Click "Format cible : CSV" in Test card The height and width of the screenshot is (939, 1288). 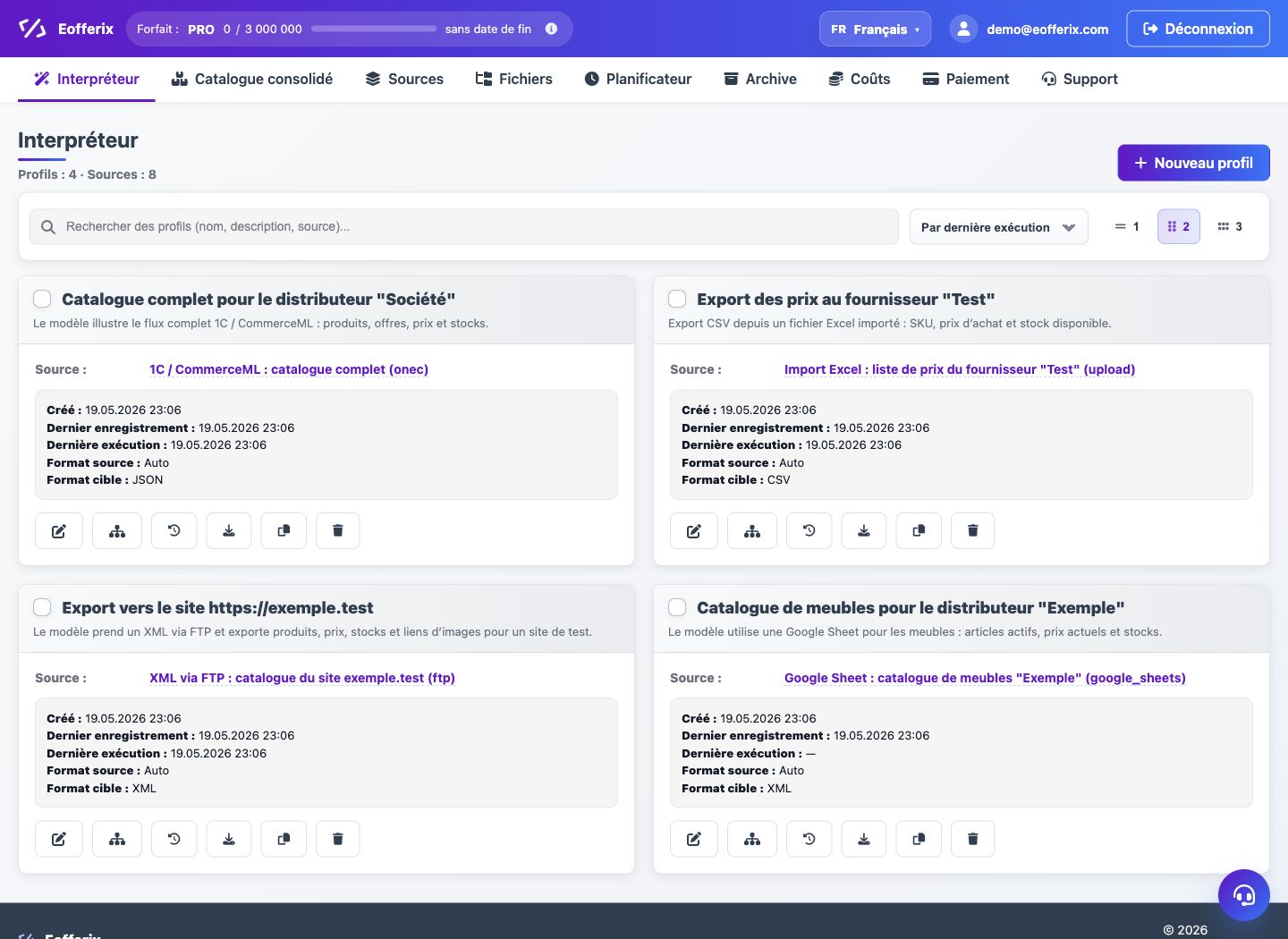pos(736,480)
